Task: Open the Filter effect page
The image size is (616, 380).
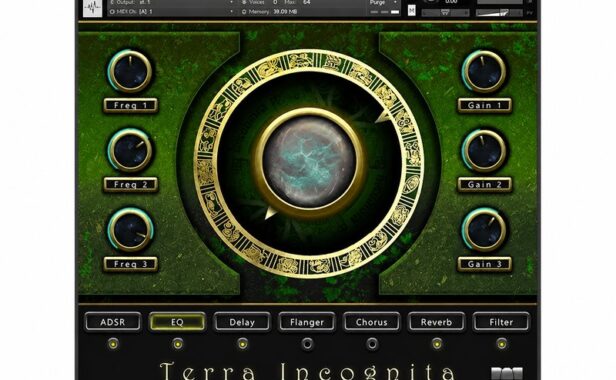Action: 501,322
